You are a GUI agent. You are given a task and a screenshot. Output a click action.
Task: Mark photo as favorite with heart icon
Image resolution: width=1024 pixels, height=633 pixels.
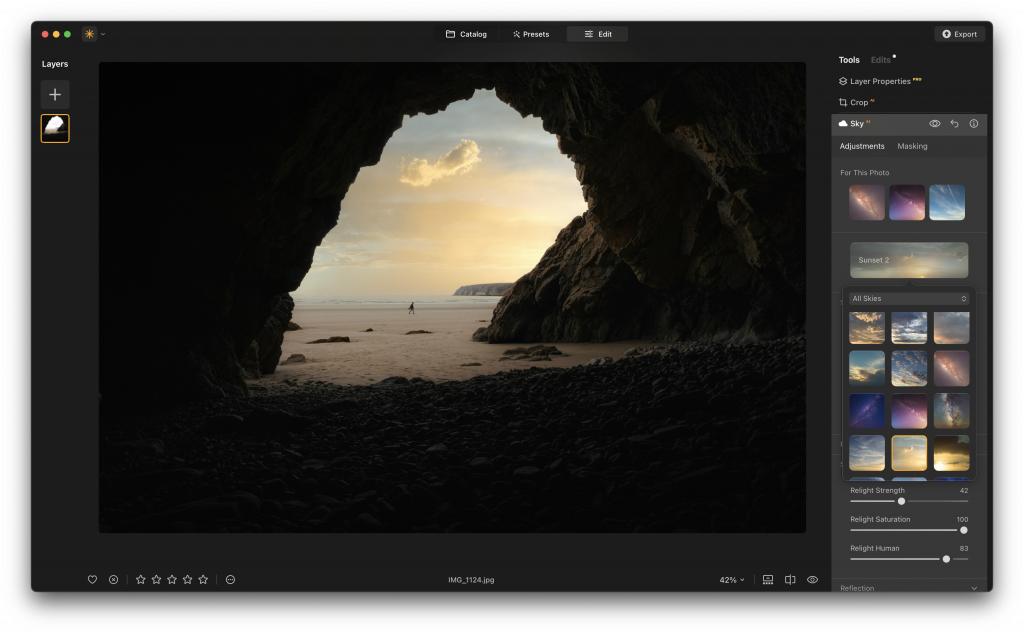point(92,579)
